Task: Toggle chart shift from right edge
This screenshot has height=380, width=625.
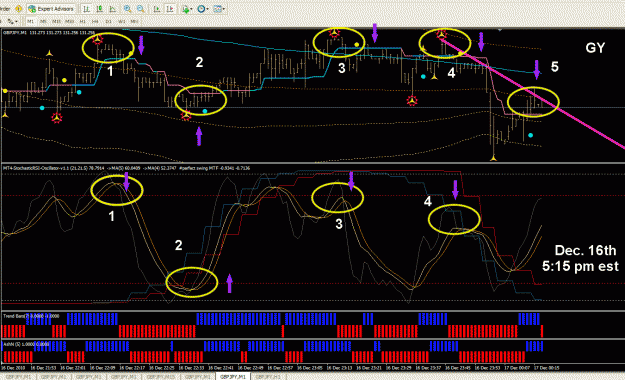Action: 170,9
